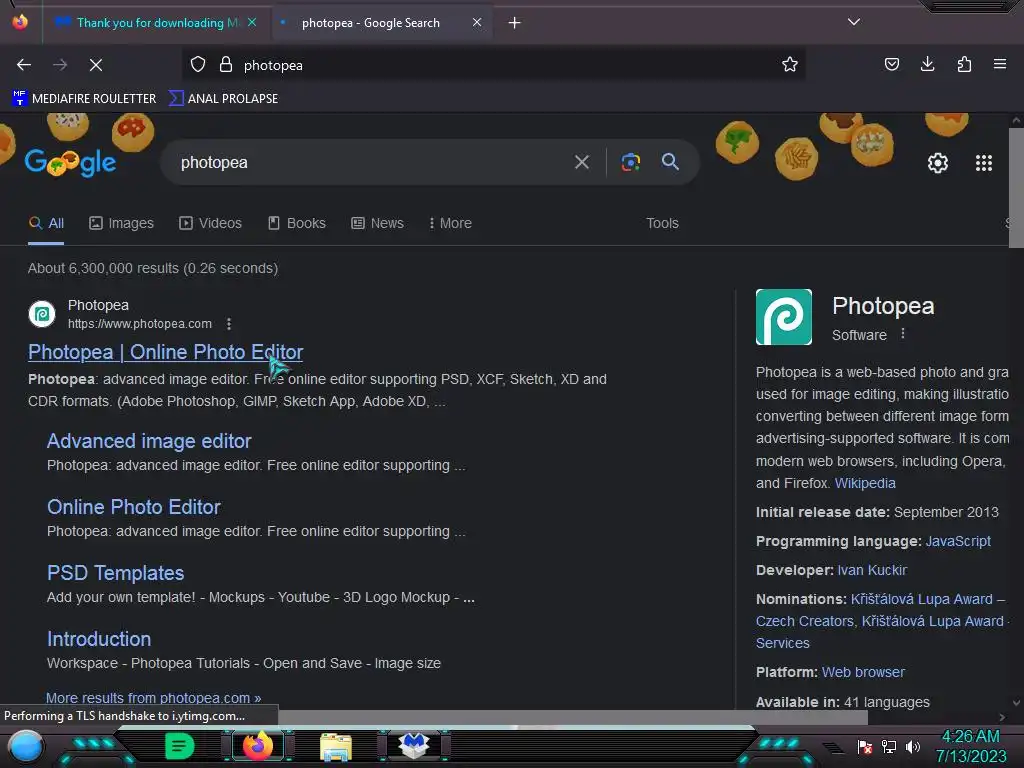
Task: List all tabs dropdown arrow
Action: 854,22
